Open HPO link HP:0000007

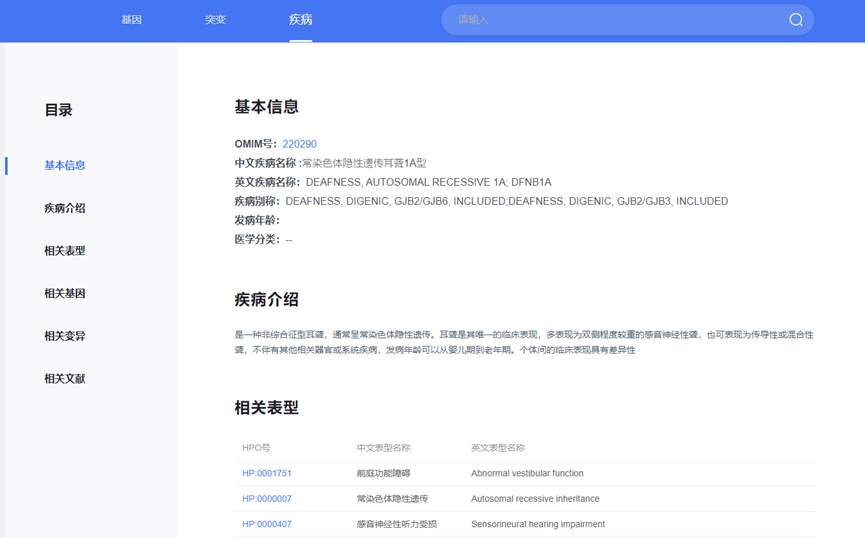[x=266, y=499]
